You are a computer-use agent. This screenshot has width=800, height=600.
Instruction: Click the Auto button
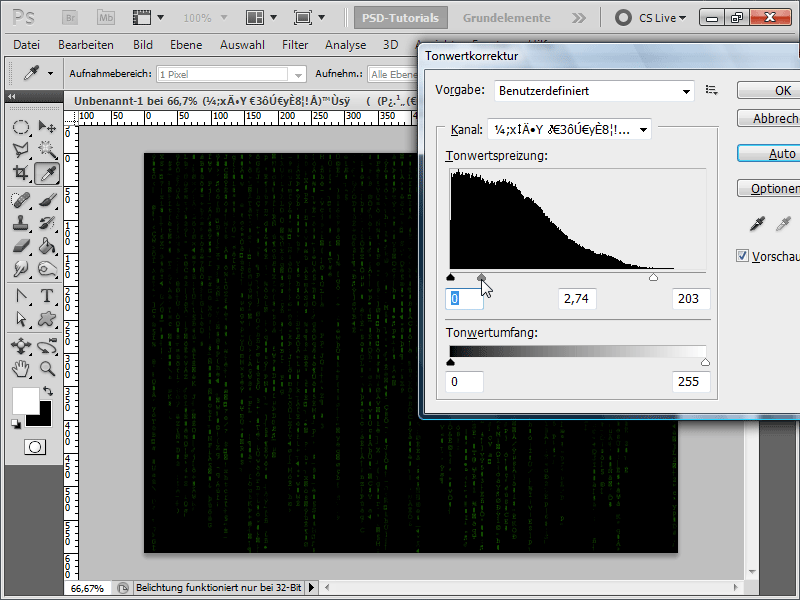768,154
